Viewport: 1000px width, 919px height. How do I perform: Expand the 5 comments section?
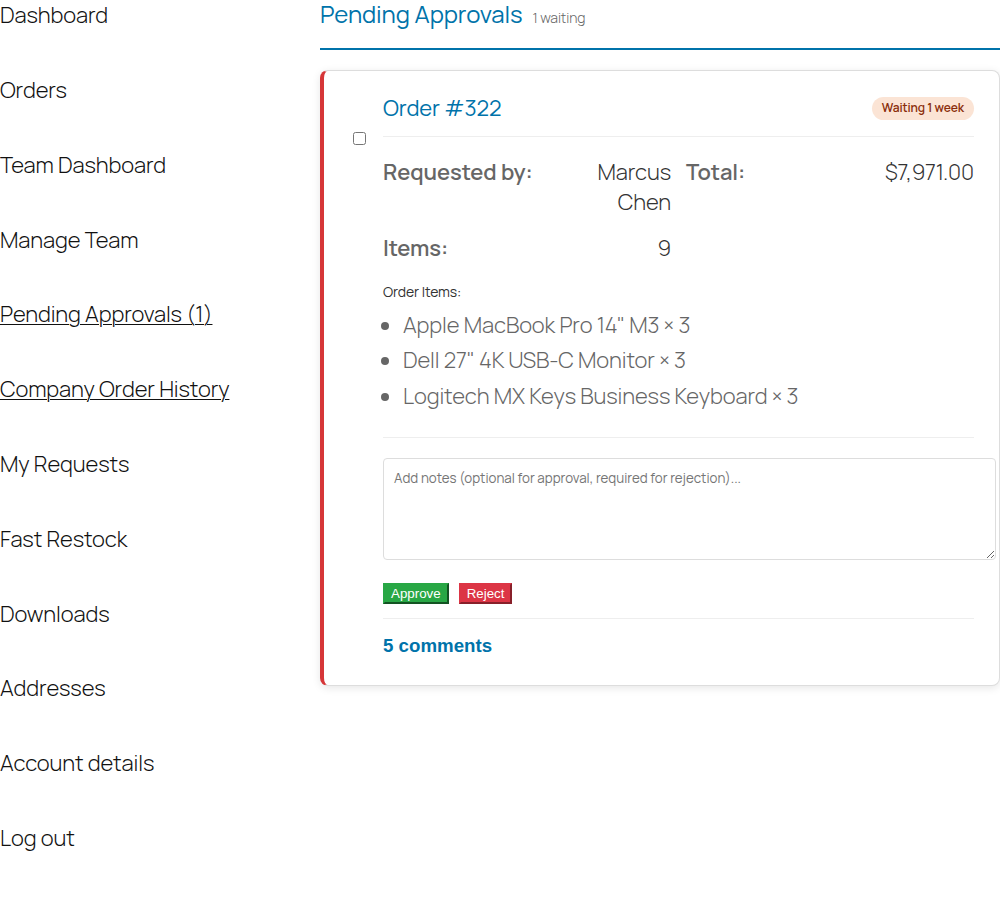[x=438, y=646]
